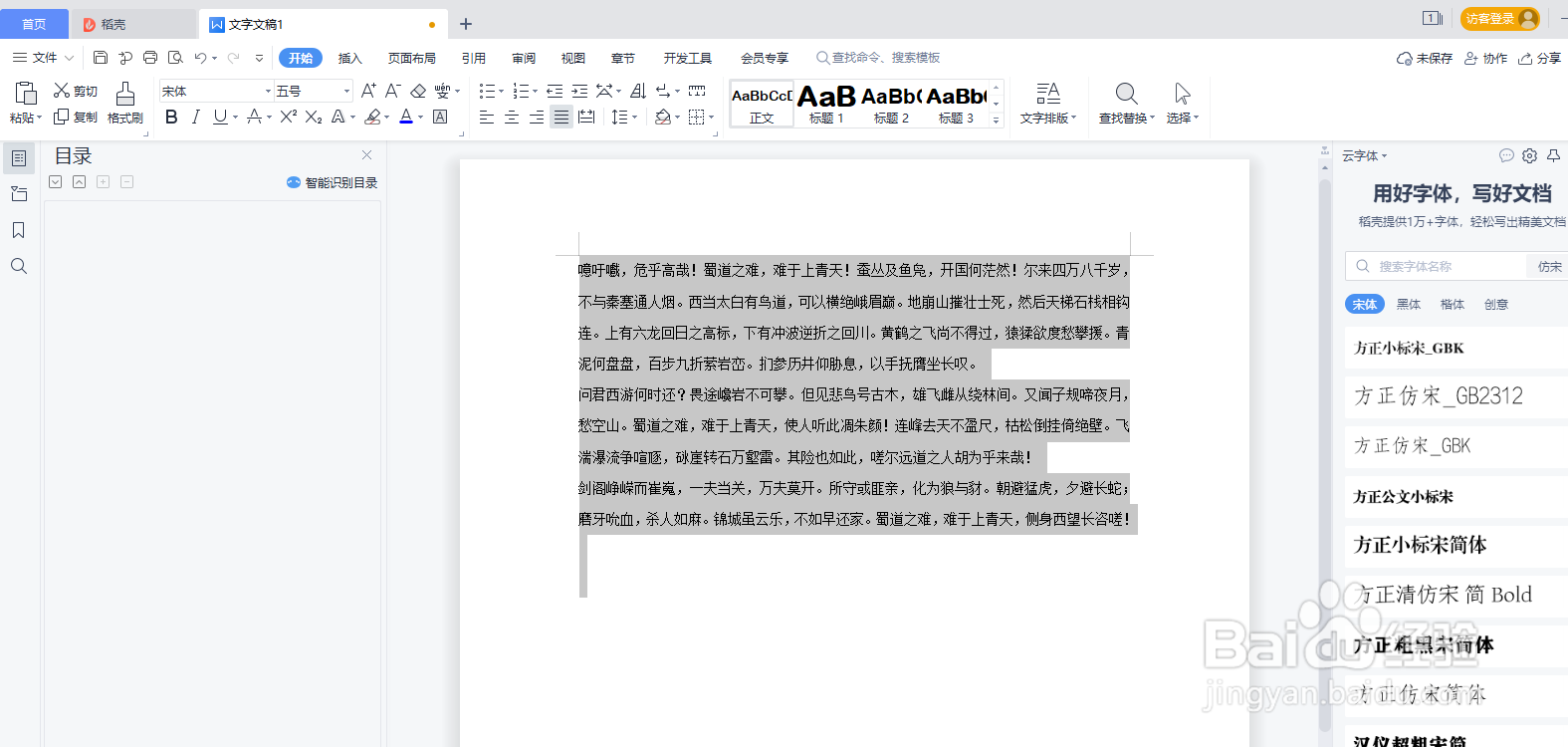This screenshot has width=1568, height=747.
Task: Click Decrease Indent icon
Action: click(x=555, y=91)
